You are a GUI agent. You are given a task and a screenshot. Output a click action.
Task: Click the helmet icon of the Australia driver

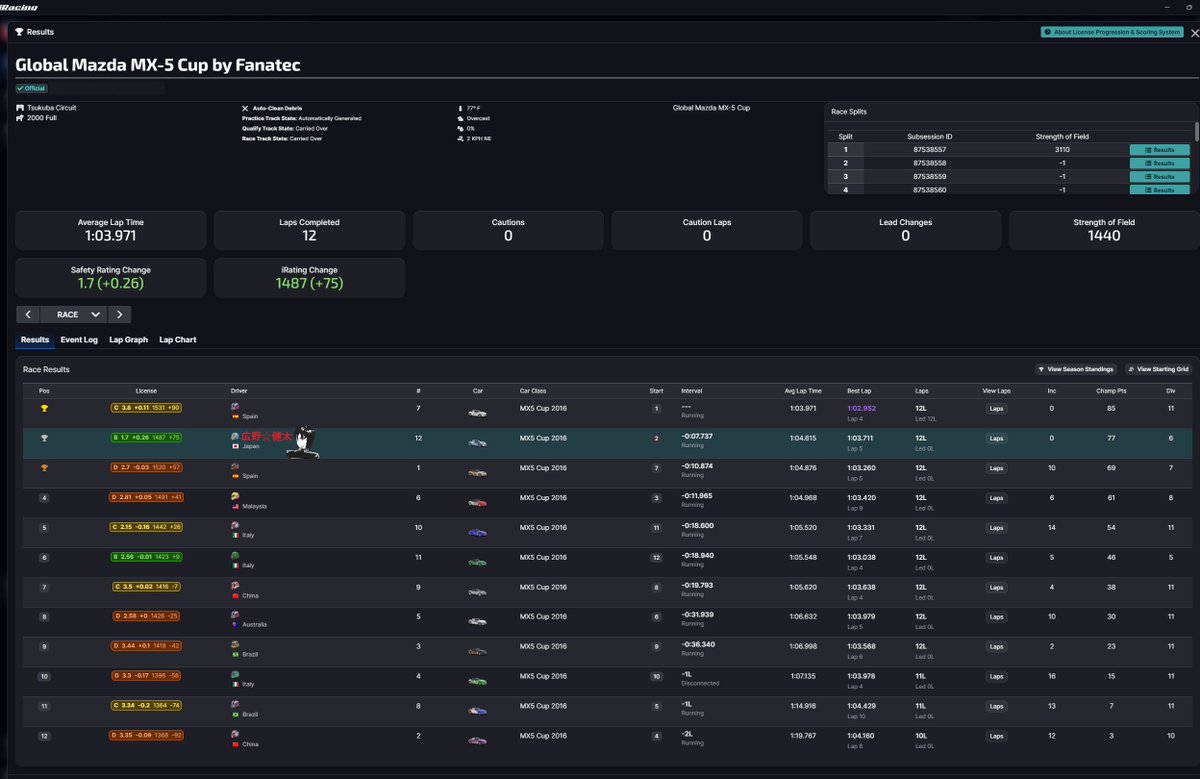point(235,614)
